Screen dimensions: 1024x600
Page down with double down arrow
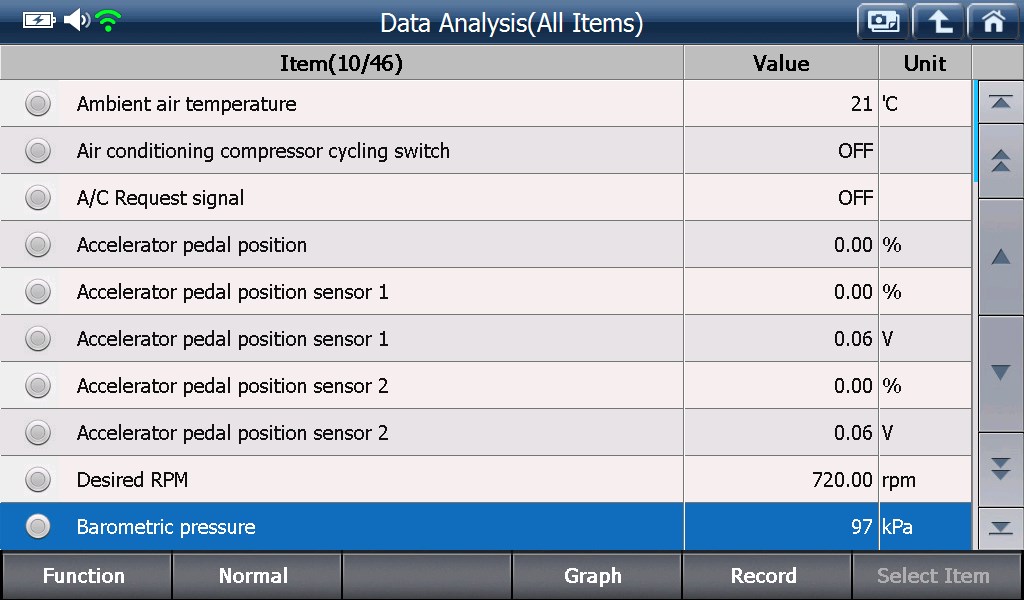(x=1000, y=469)
